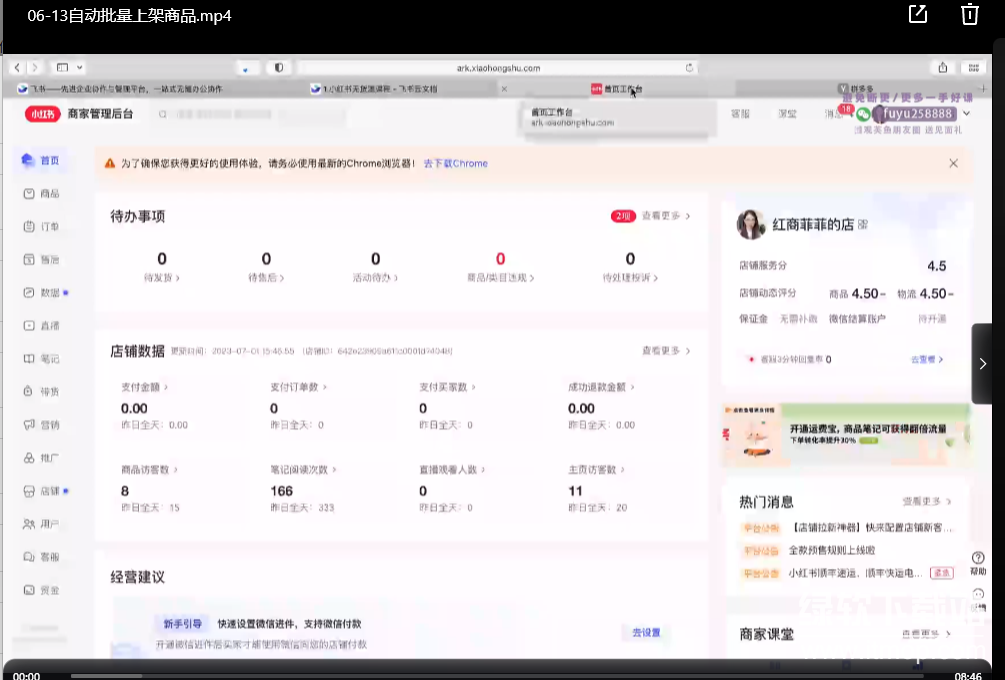Click the backend search field

[251, 114]
